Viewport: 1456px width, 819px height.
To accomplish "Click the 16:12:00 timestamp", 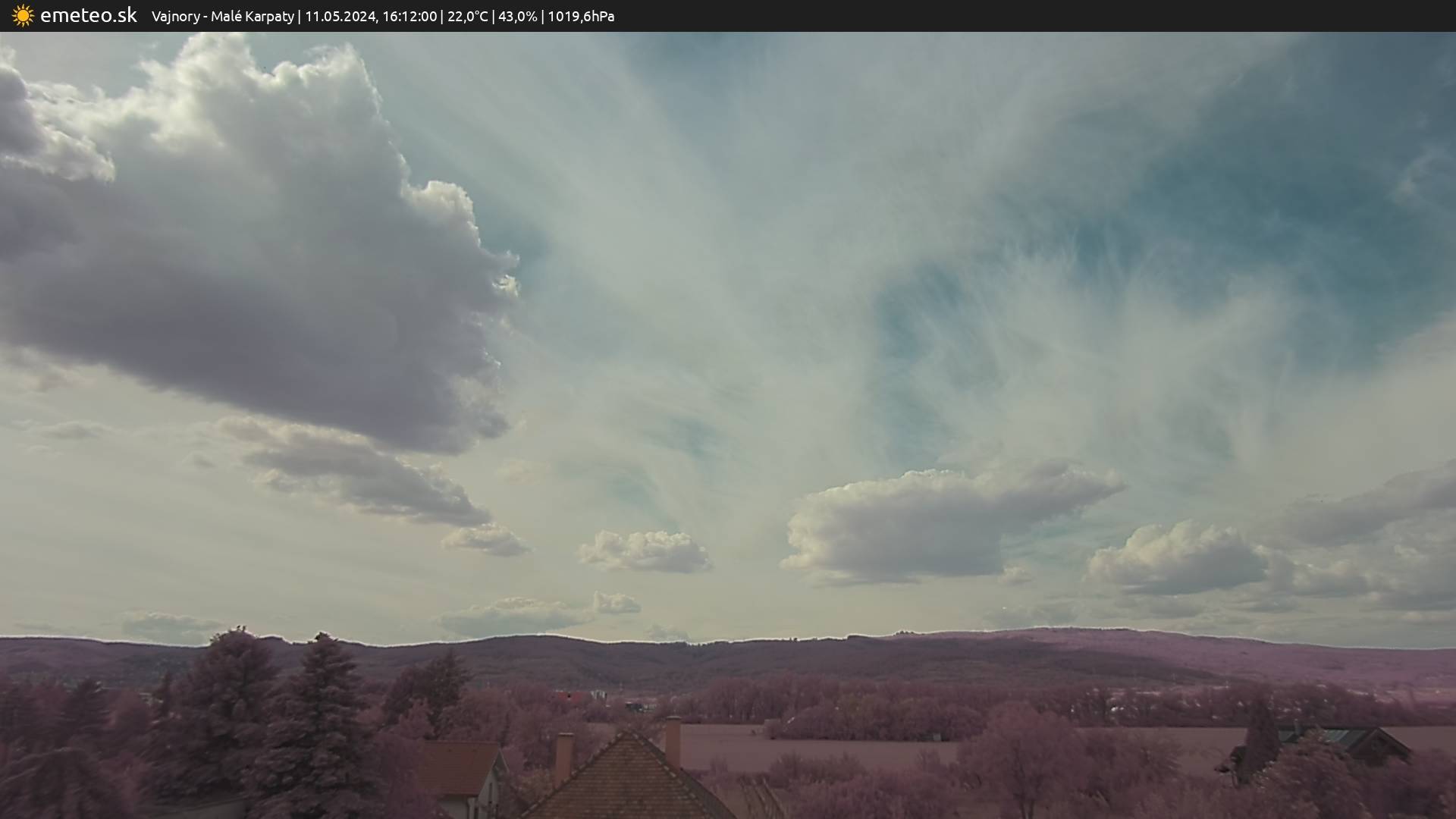I will (409, 17).
